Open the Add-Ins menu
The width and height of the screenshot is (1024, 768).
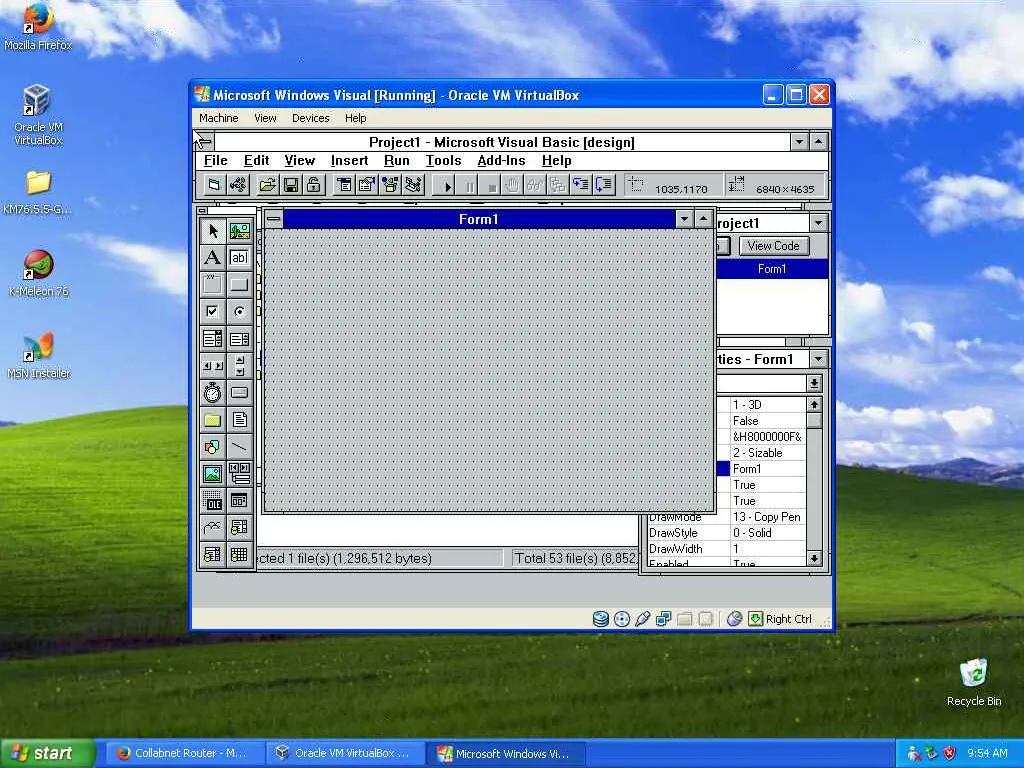(x=501, y=161)
